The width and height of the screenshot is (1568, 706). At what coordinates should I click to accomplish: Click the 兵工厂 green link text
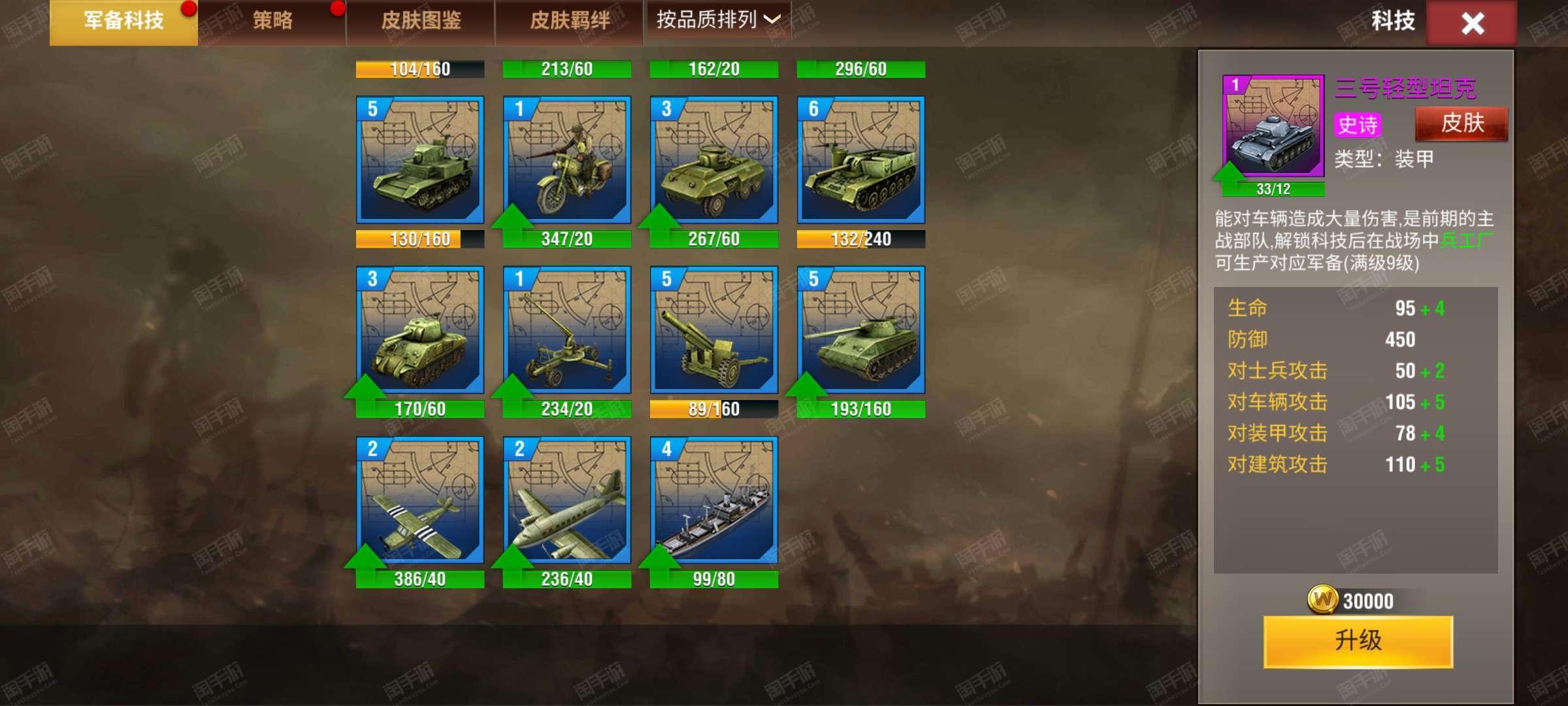[1467, 241]
